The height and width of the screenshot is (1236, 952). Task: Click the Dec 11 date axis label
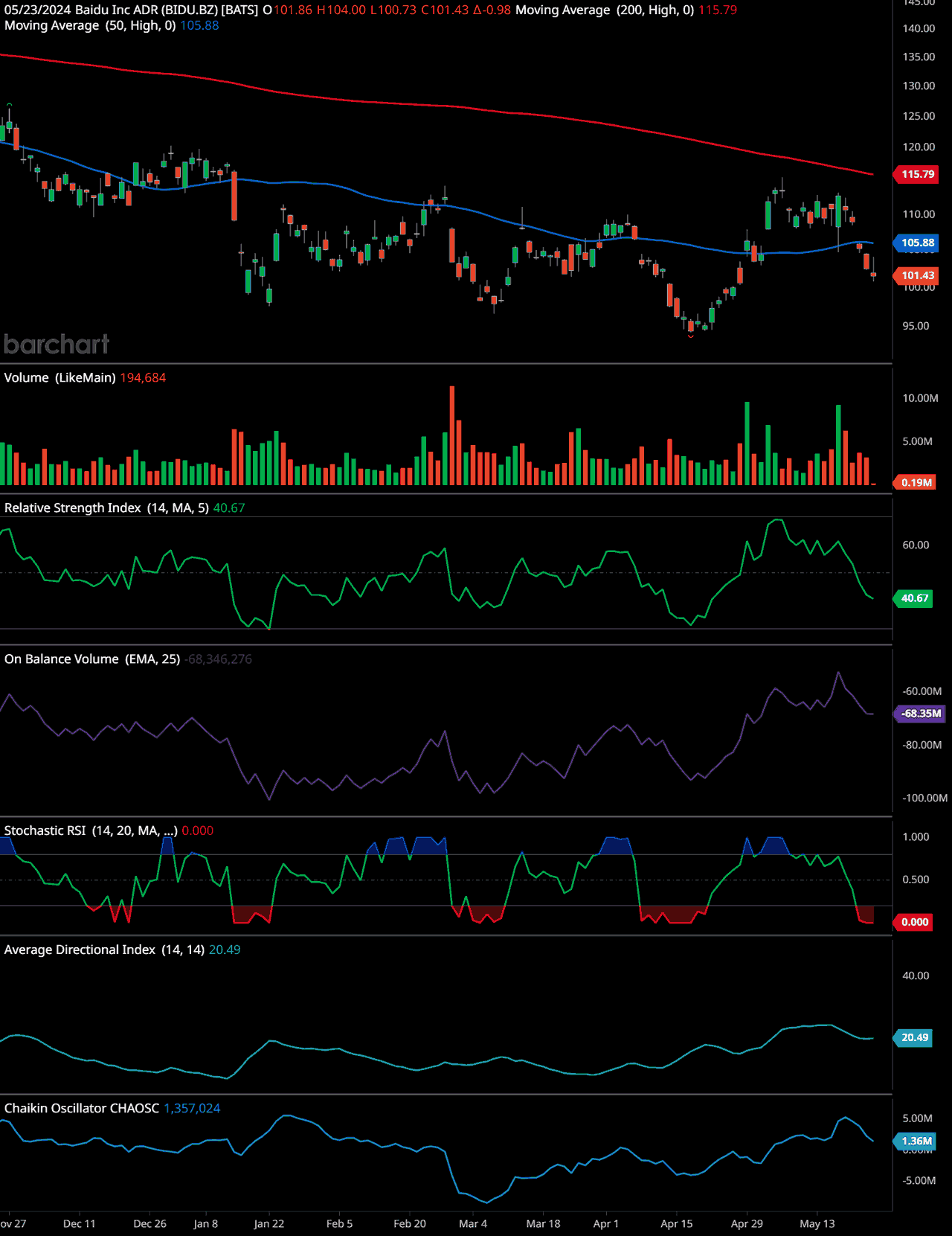(80, 1224)
